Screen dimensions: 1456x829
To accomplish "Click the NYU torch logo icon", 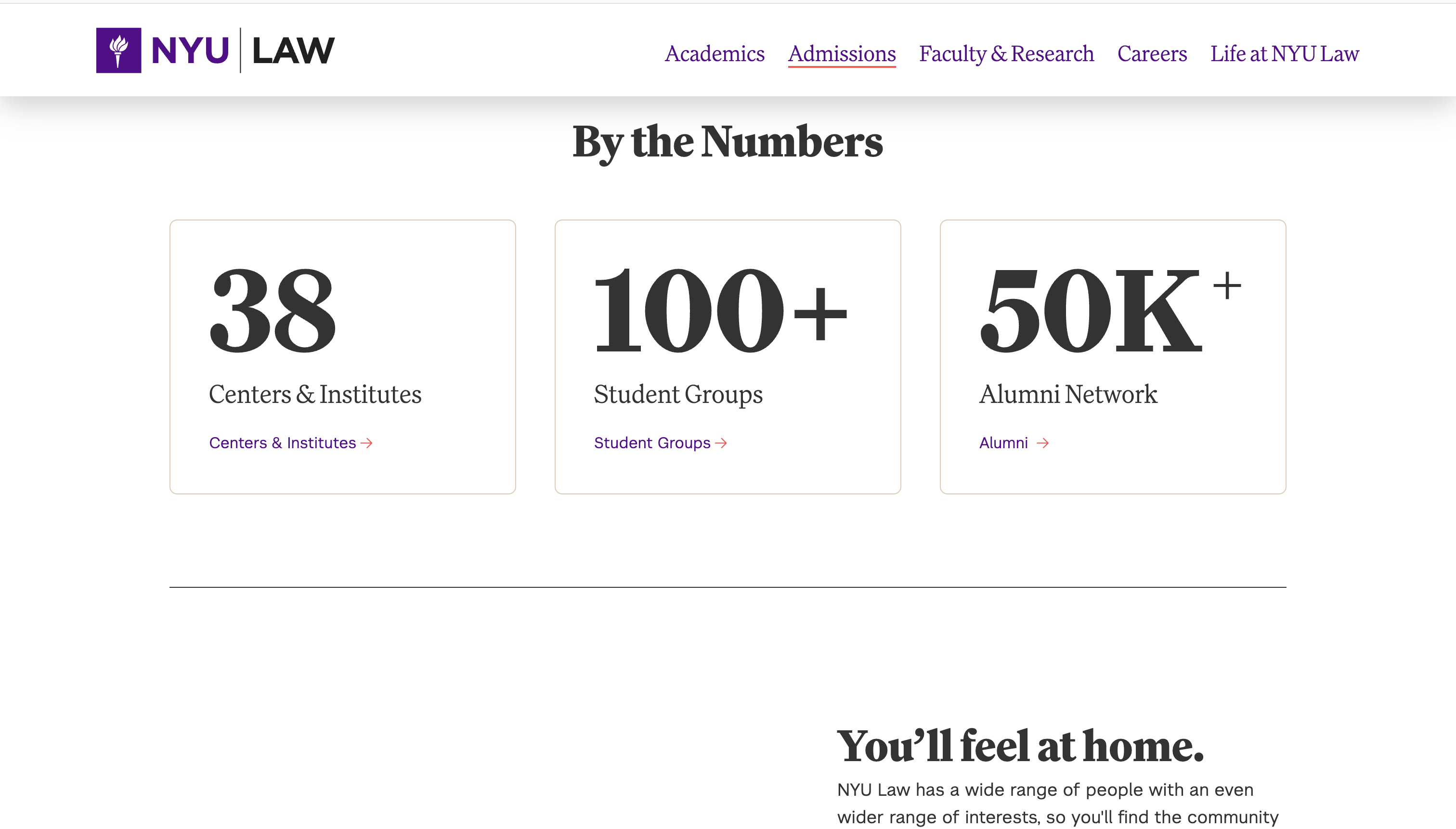I will (x=118, y=51).
